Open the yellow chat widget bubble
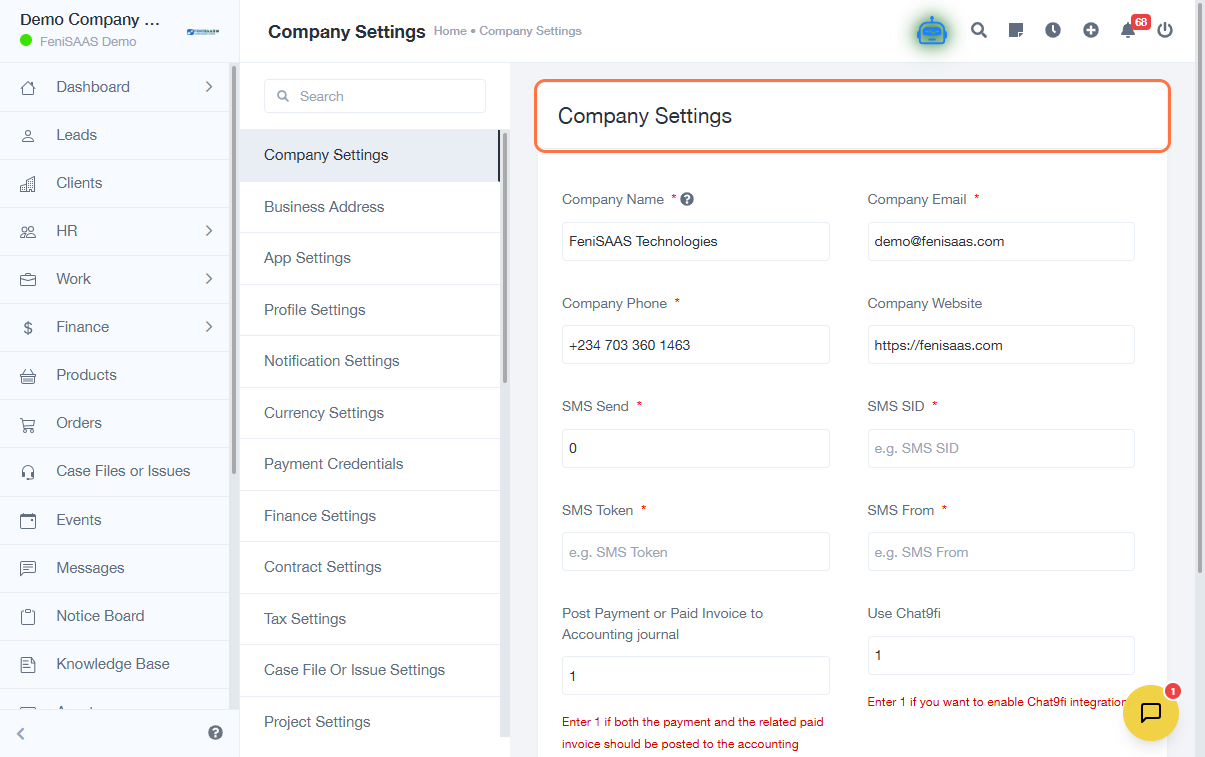 1150,713
